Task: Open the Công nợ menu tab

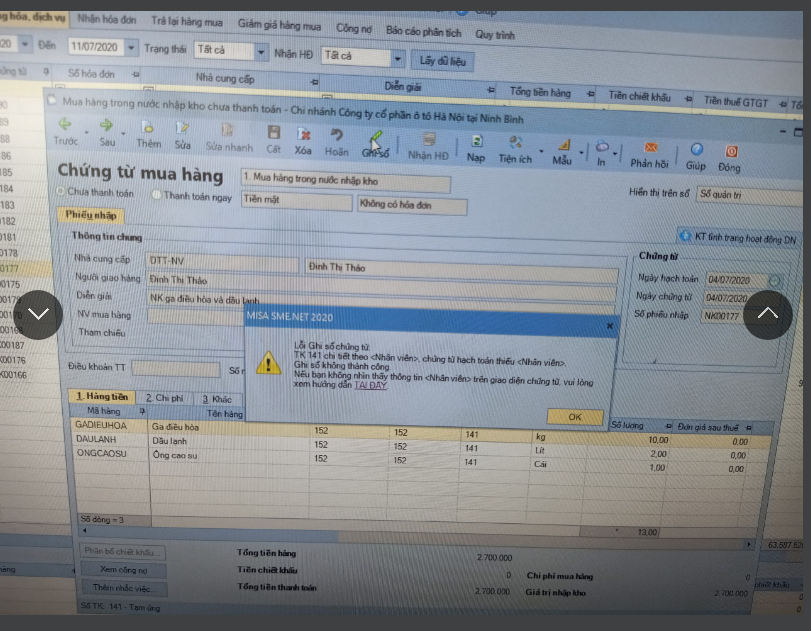Action: [353, 29]
